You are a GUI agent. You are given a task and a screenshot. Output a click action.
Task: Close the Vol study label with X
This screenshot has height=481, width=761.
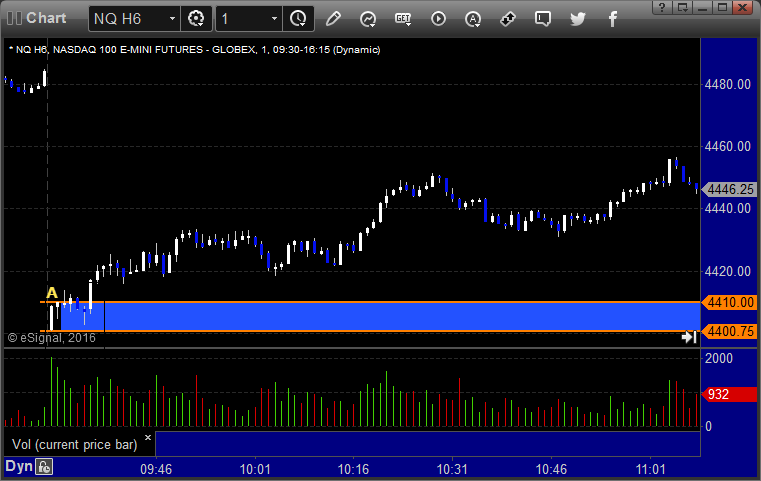pos(148,437)
